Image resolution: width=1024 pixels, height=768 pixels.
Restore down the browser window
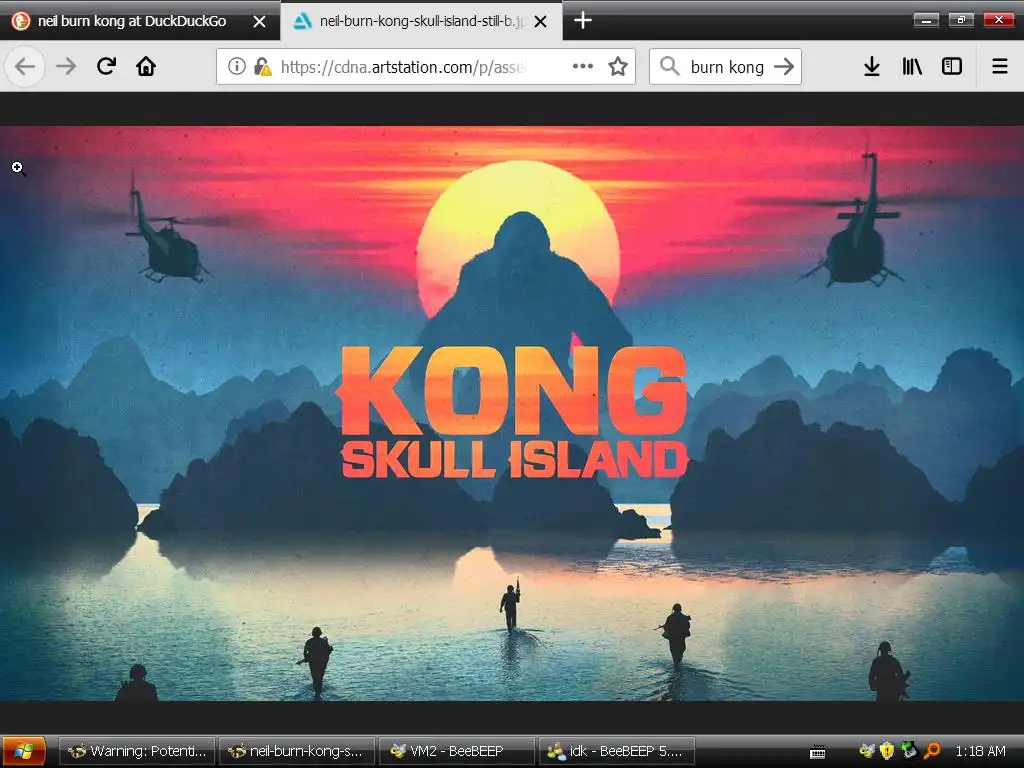961,20
